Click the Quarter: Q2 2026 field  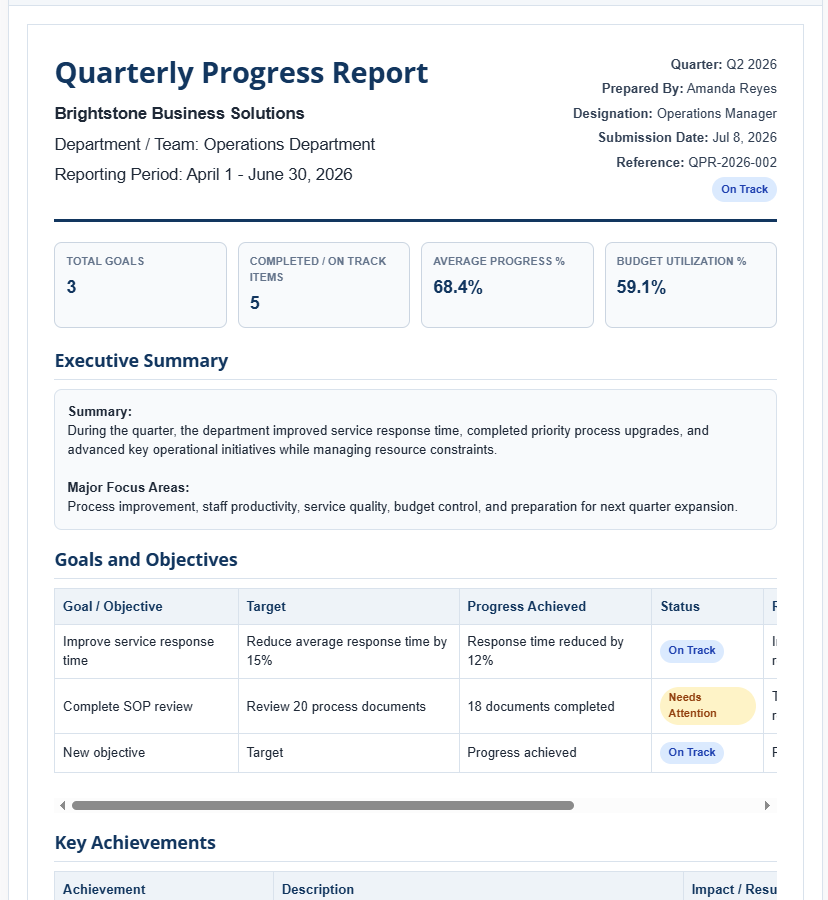pos(724,64)
